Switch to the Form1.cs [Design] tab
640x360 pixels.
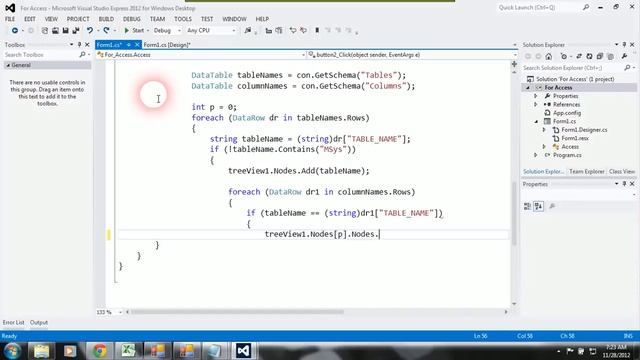coord(167,45)
